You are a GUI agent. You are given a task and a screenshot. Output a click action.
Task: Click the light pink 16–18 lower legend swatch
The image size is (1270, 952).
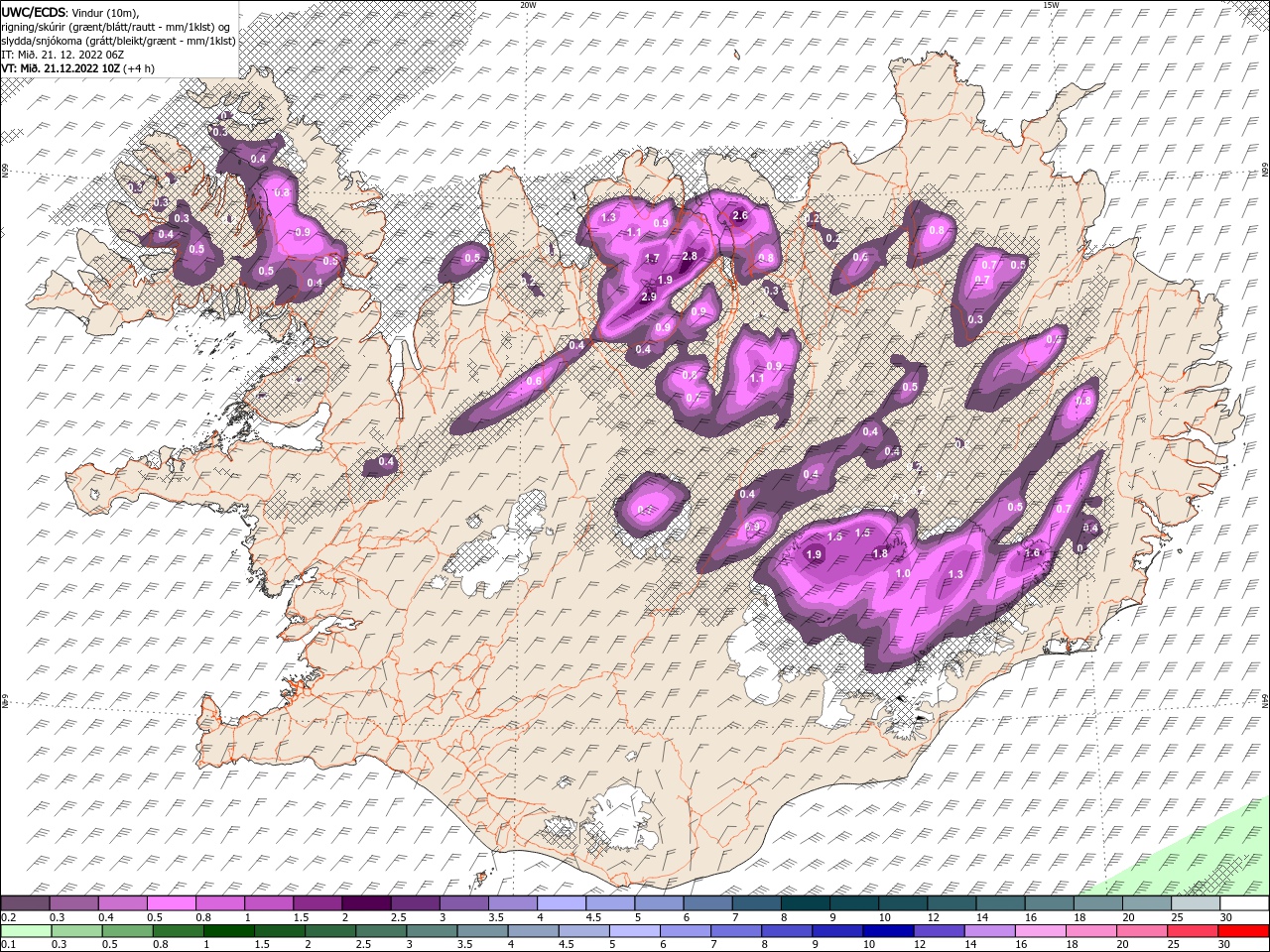[x=1042, y=931]
